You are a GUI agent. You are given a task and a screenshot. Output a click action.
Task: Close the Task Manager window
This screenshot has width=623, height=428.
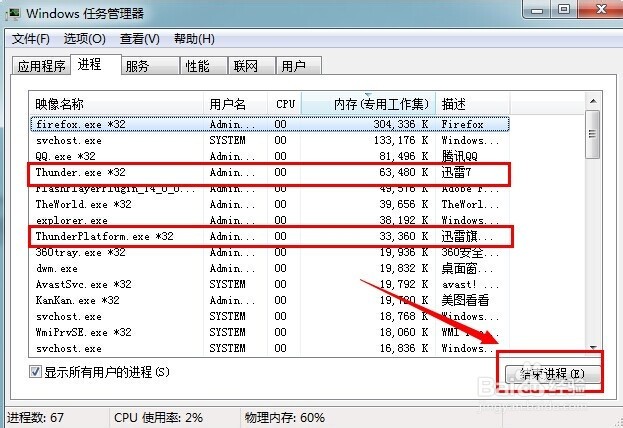coord(601,10)
